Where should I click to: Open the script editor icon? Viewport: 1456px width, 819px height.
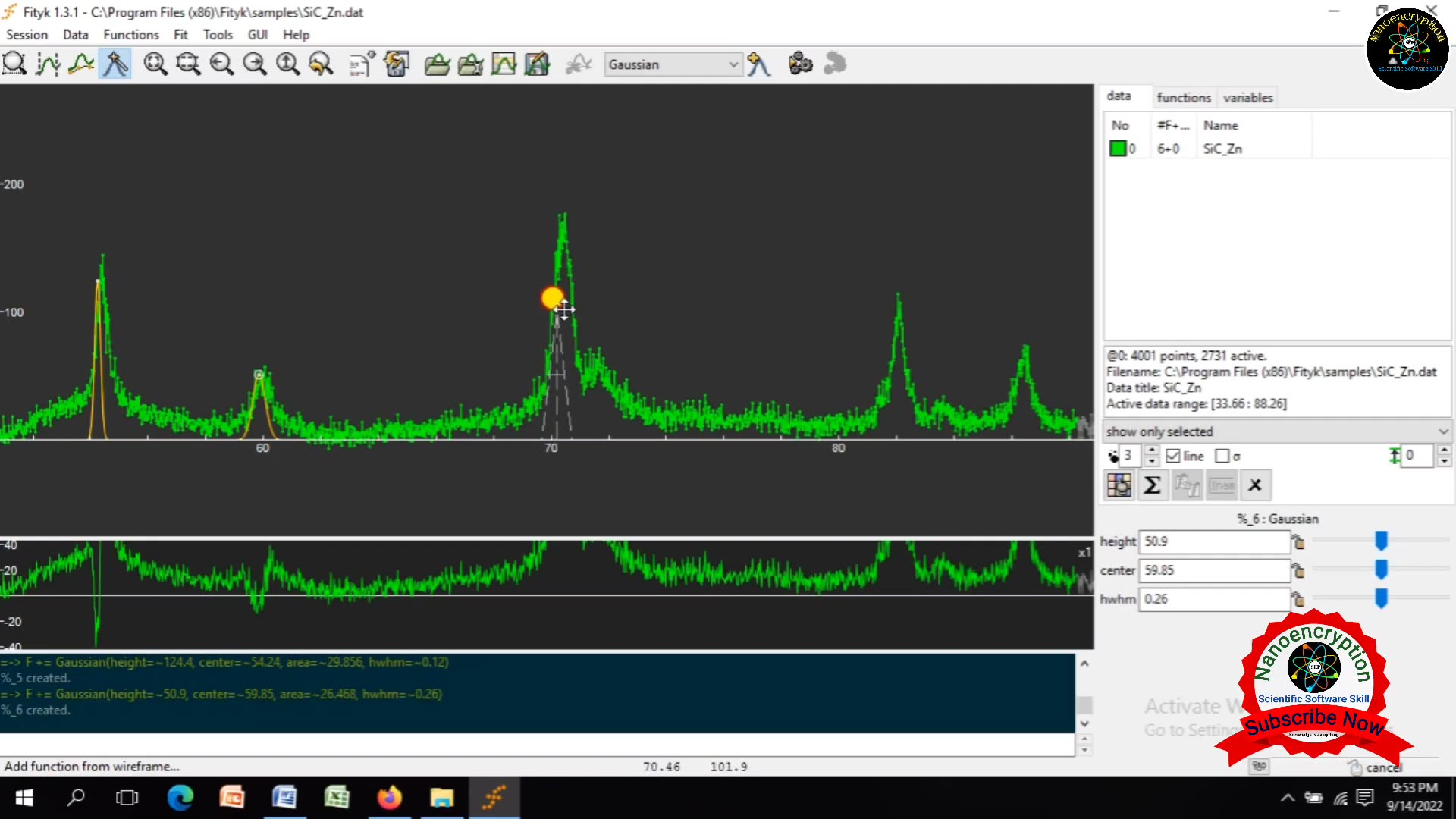click(x=361, y=64)
